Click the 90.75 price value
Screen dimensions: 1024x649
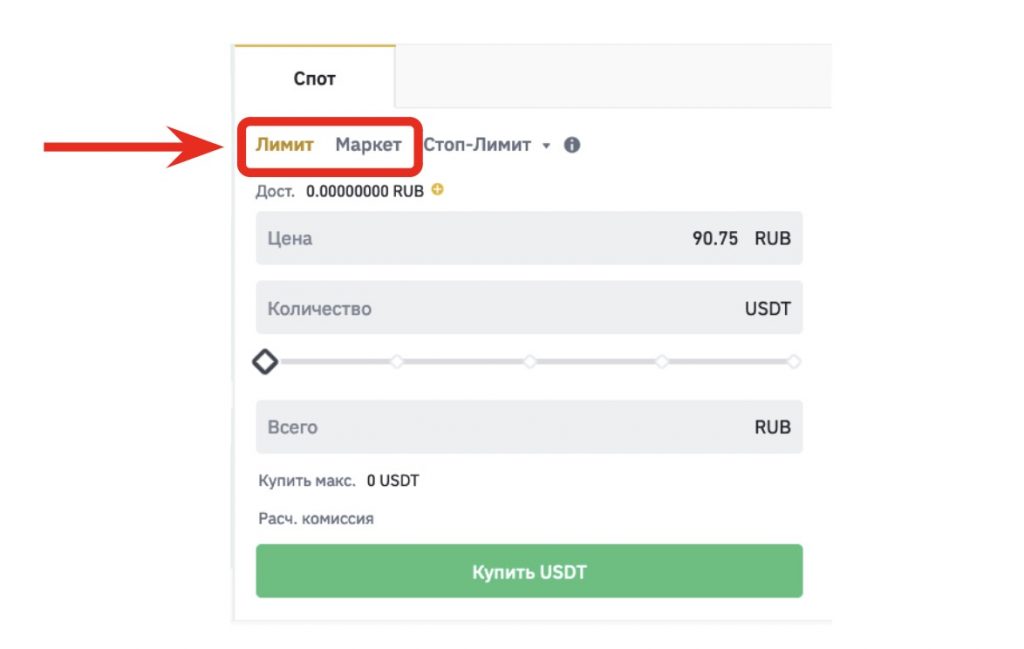pos(715,239)
